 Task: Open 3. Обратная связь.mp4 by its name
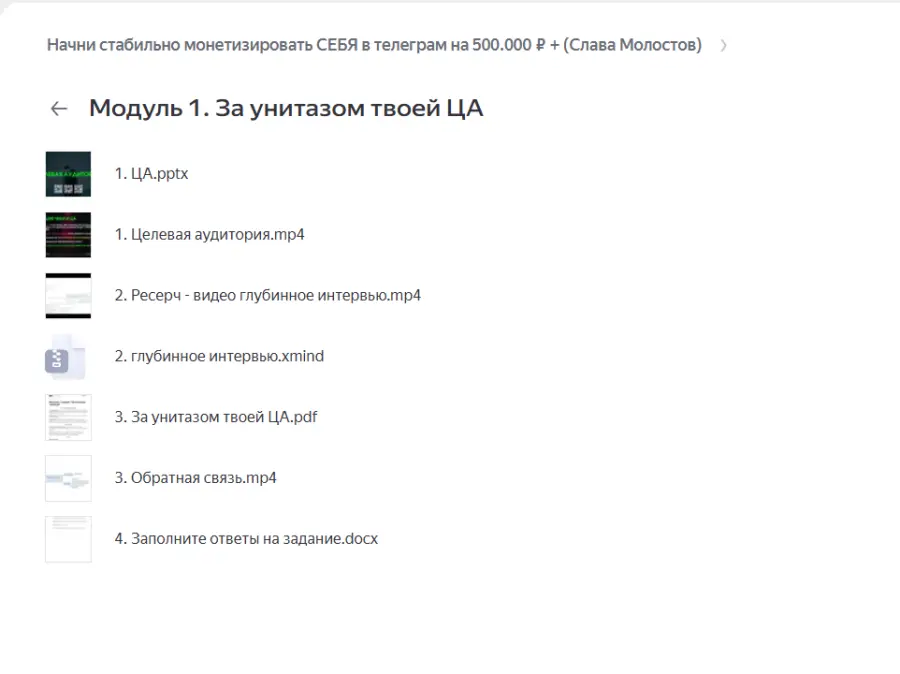pos(196,478)
